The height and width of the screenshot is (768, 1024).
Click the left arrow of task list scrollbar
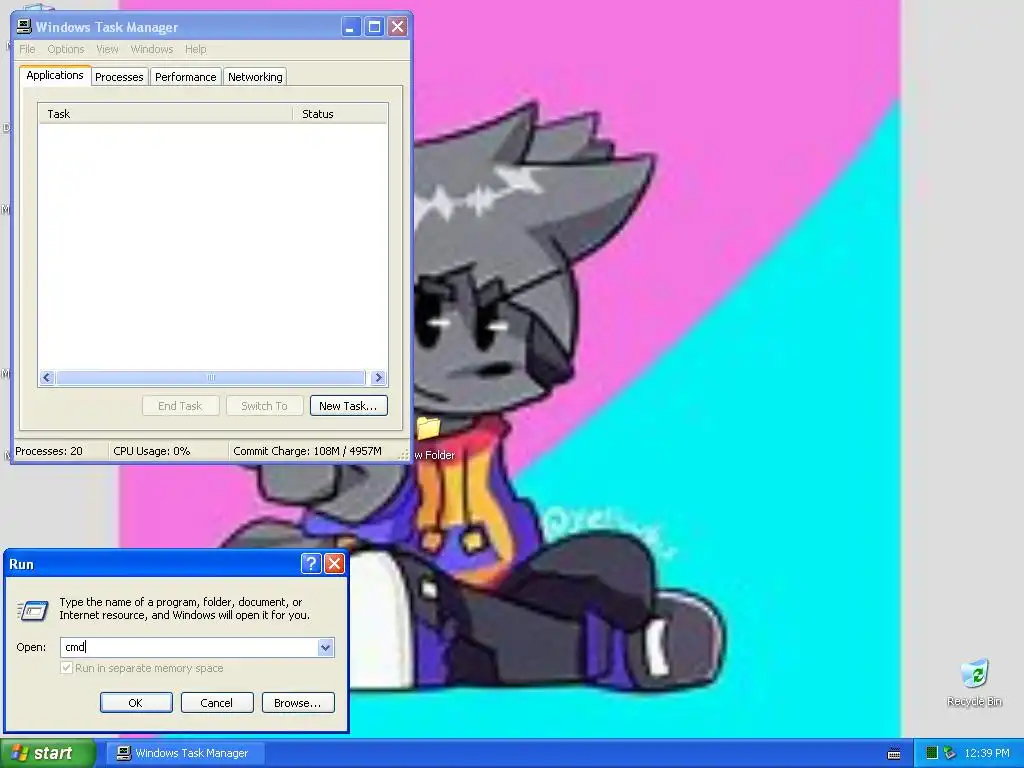pyautogui.click(x=46, y=377)
